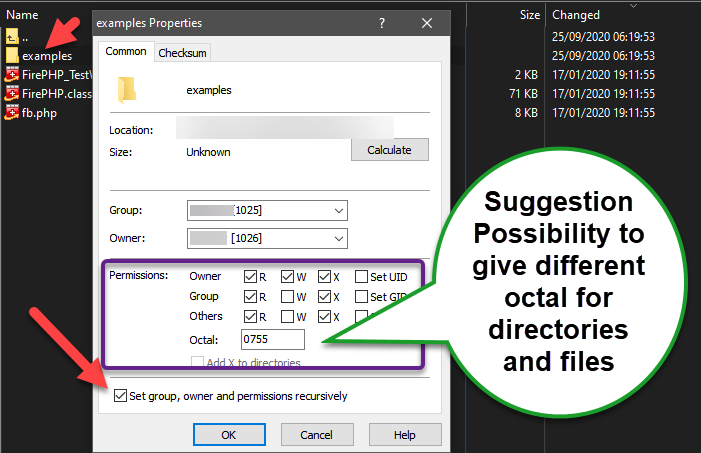The width and height of the screenshot is (701, 453).
Task: Close the examples Properties dialog
Action: click(x=427, y=23)
